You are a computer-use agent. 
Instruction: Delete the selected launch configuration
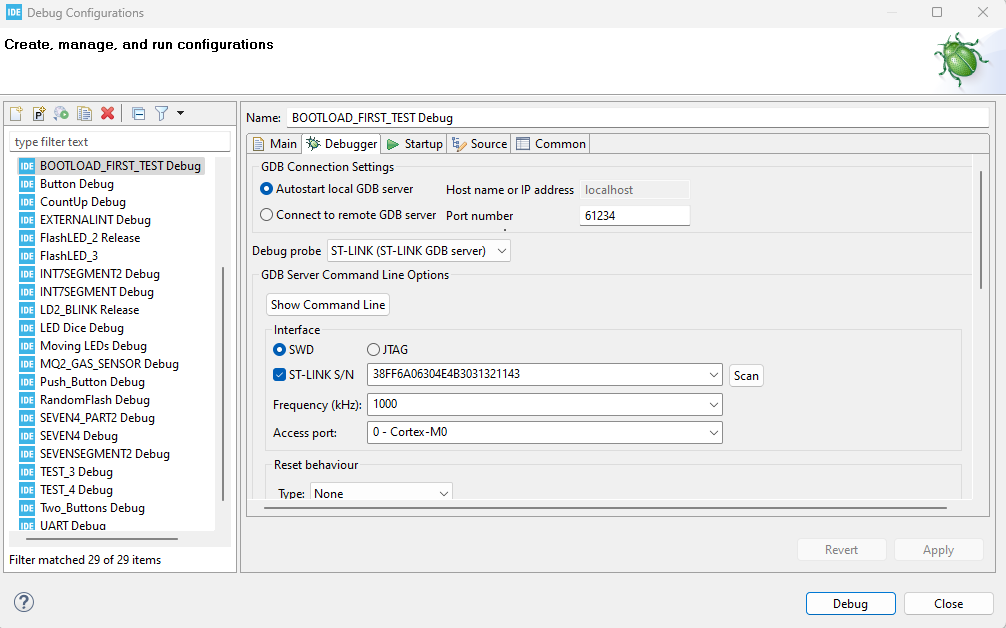point(108,113)
